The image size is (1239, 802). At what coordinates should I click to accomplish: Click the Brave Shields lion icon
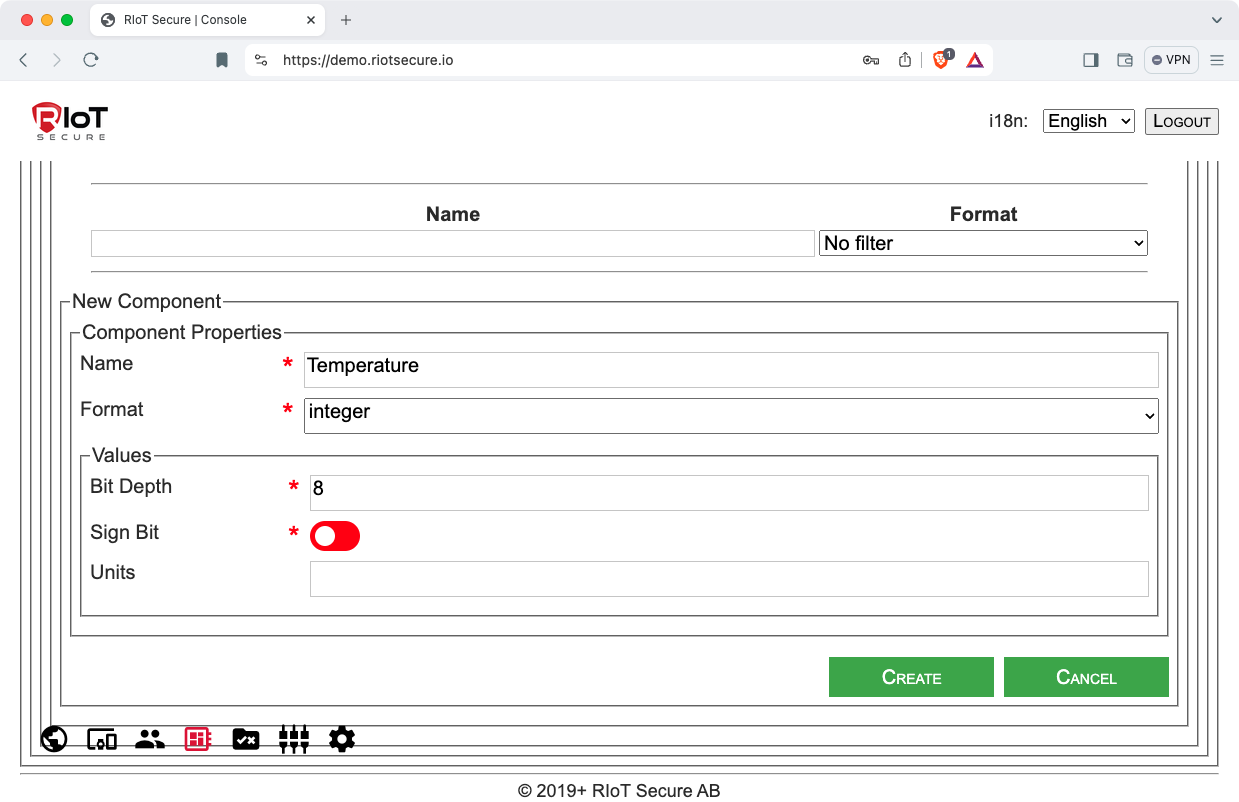point(940,60)
